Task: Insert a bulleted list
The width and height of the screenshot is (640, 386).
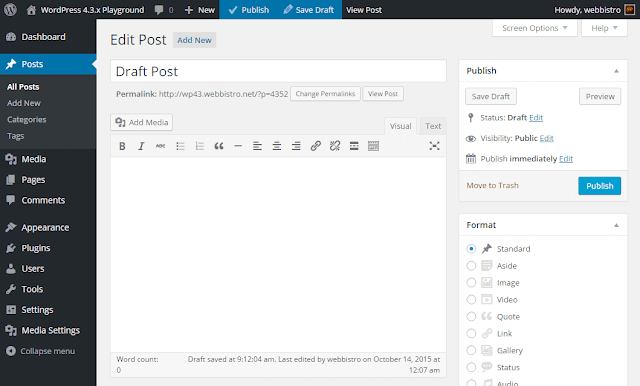Action: [x=180, y=146]
